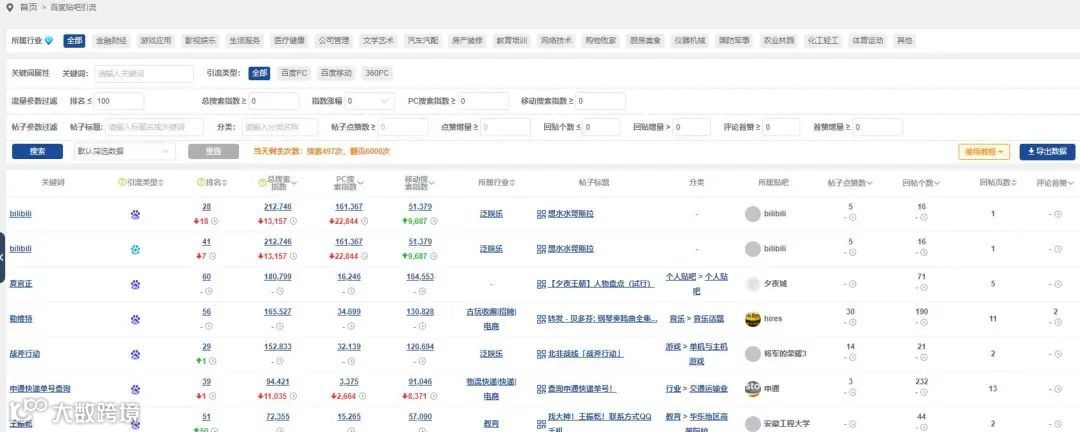Screen dimensions: 1080x432
Task: Sort by 所属行业 column arrows
Action: (x=512, y=183)
